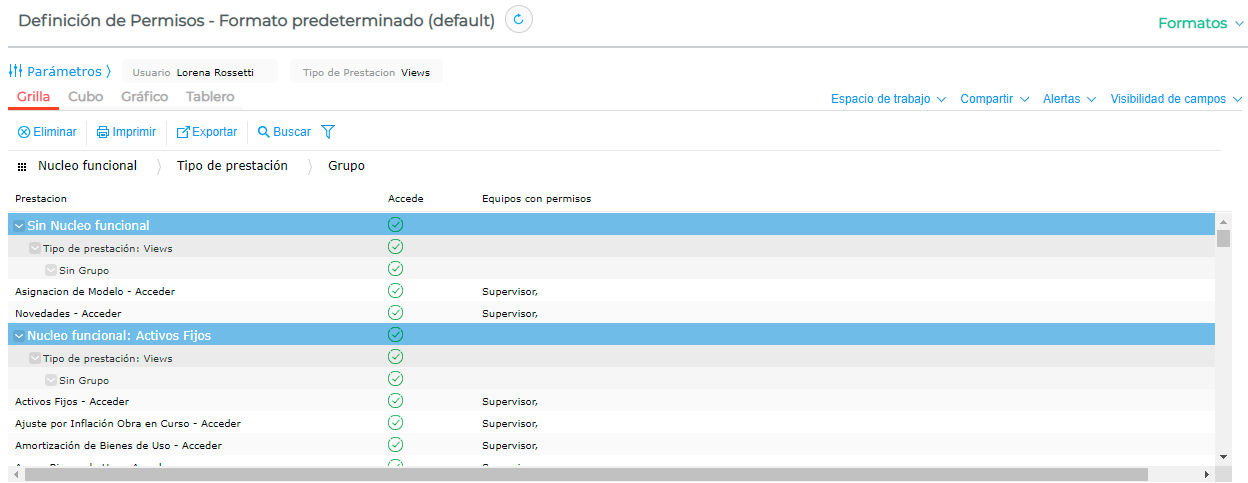Click the Eliminar delete icon
This screenshot has height=483, width=1248.
[24, 132]
